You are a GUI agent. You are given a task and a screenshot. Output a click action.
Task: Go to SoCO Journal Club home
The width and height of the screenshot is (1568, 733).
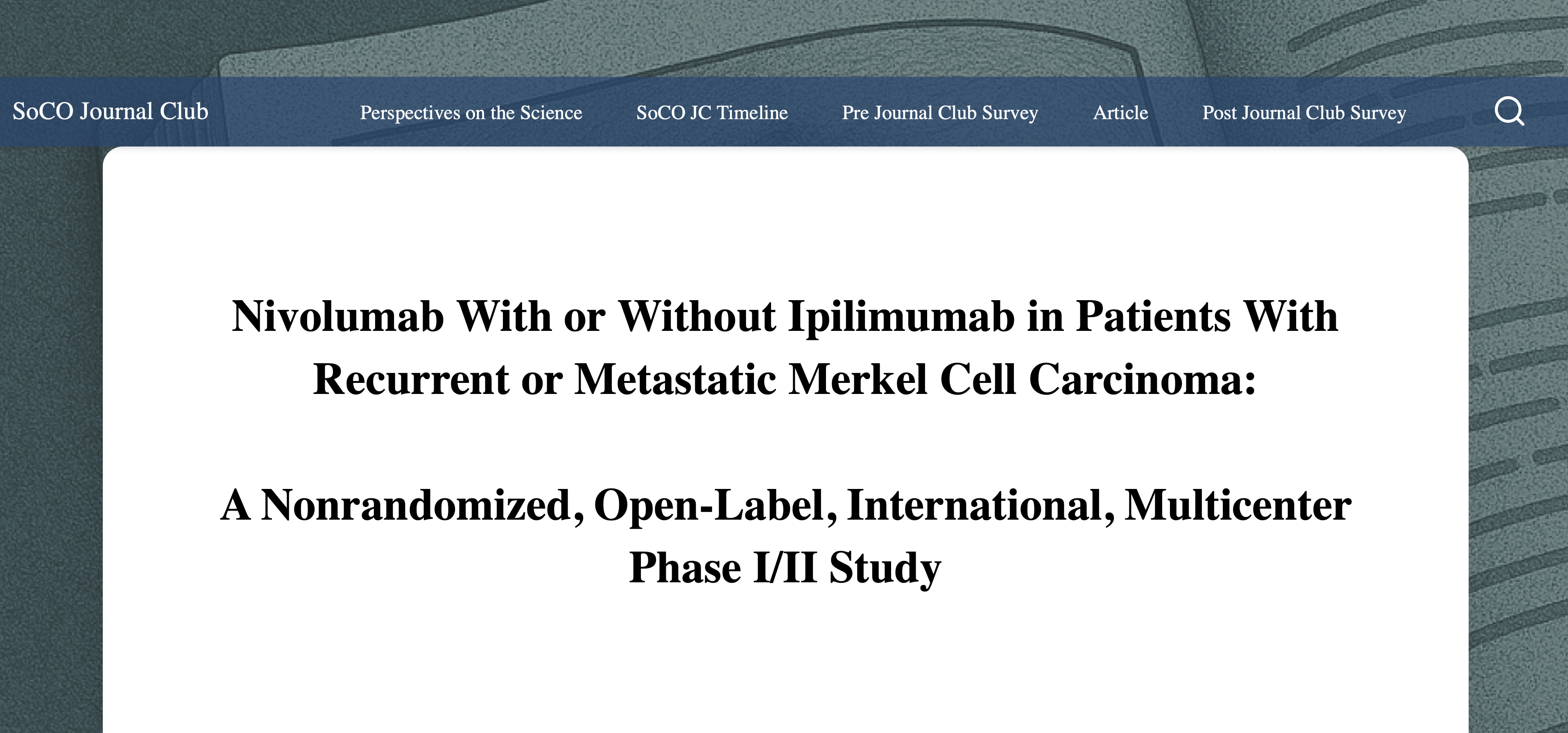(110, 111)
